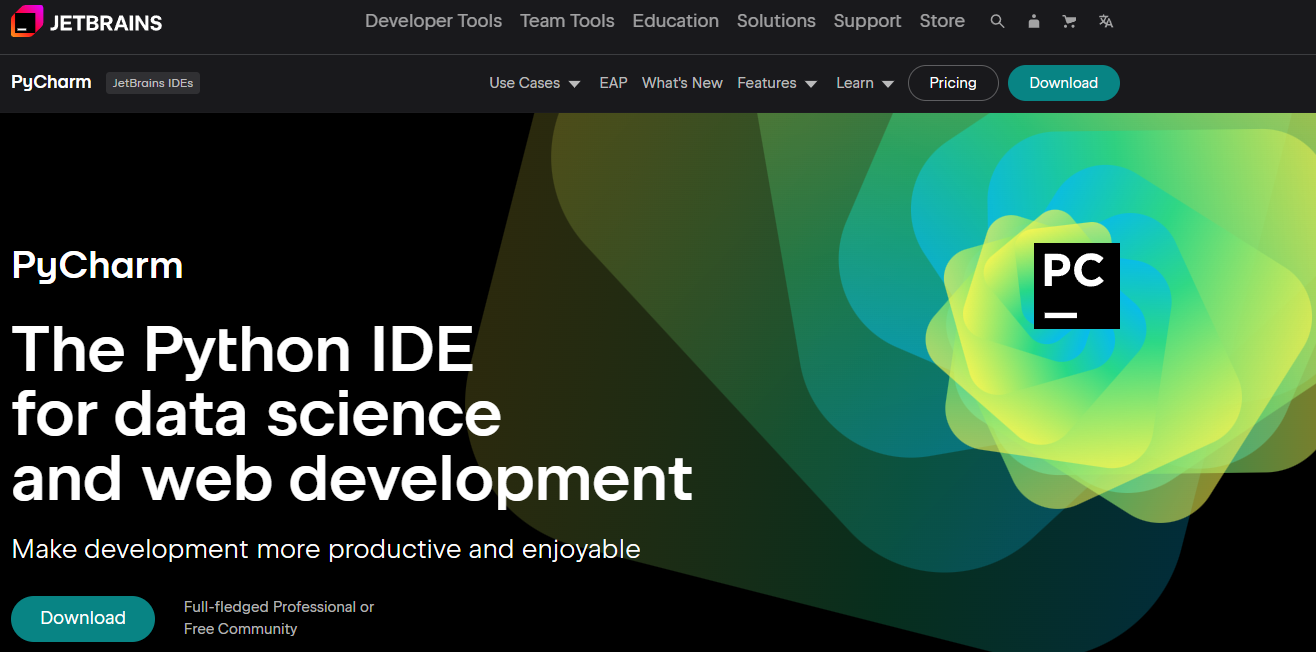
Task: Click the large PyCharm hero title
Action: click(x=97, y=266)
